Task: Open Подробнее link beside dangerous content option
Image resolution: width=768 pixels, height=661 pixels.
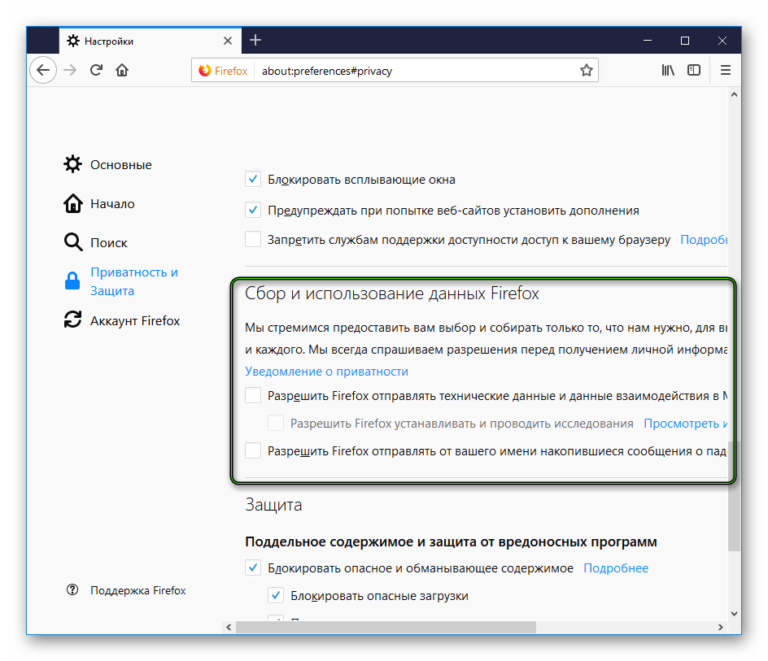Action: [x=616, y=568]
